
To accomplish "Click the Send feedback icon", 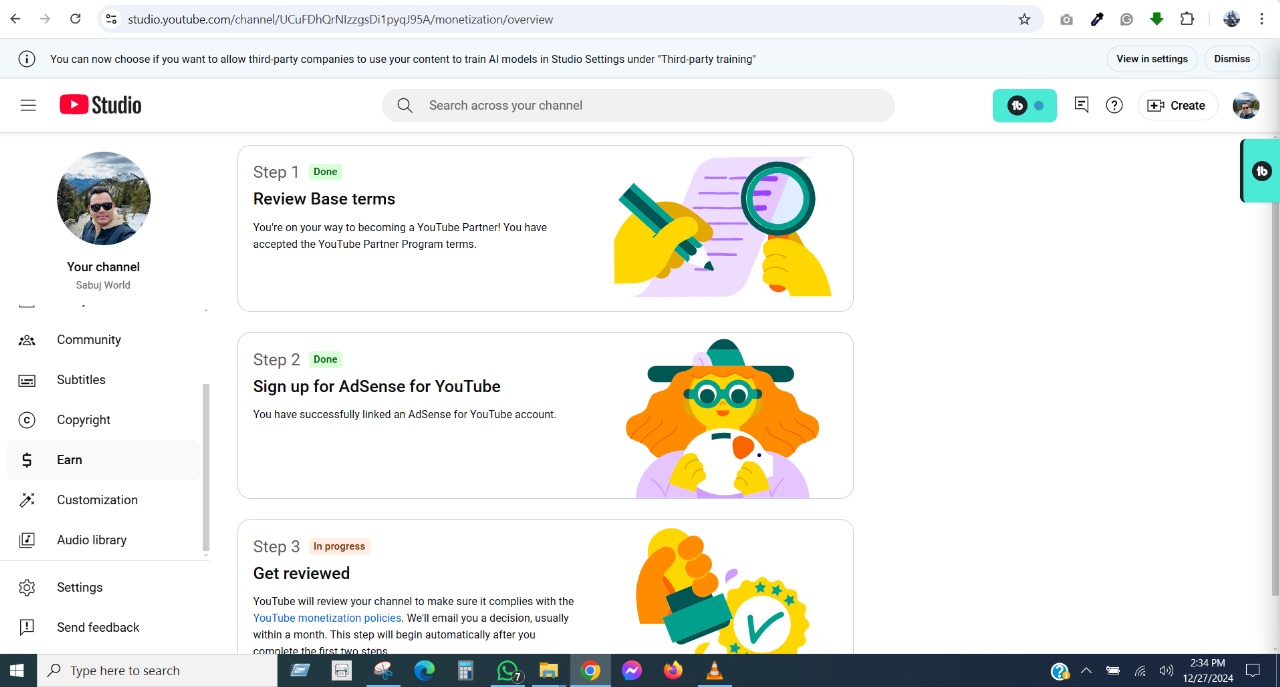I will point(27,628).
